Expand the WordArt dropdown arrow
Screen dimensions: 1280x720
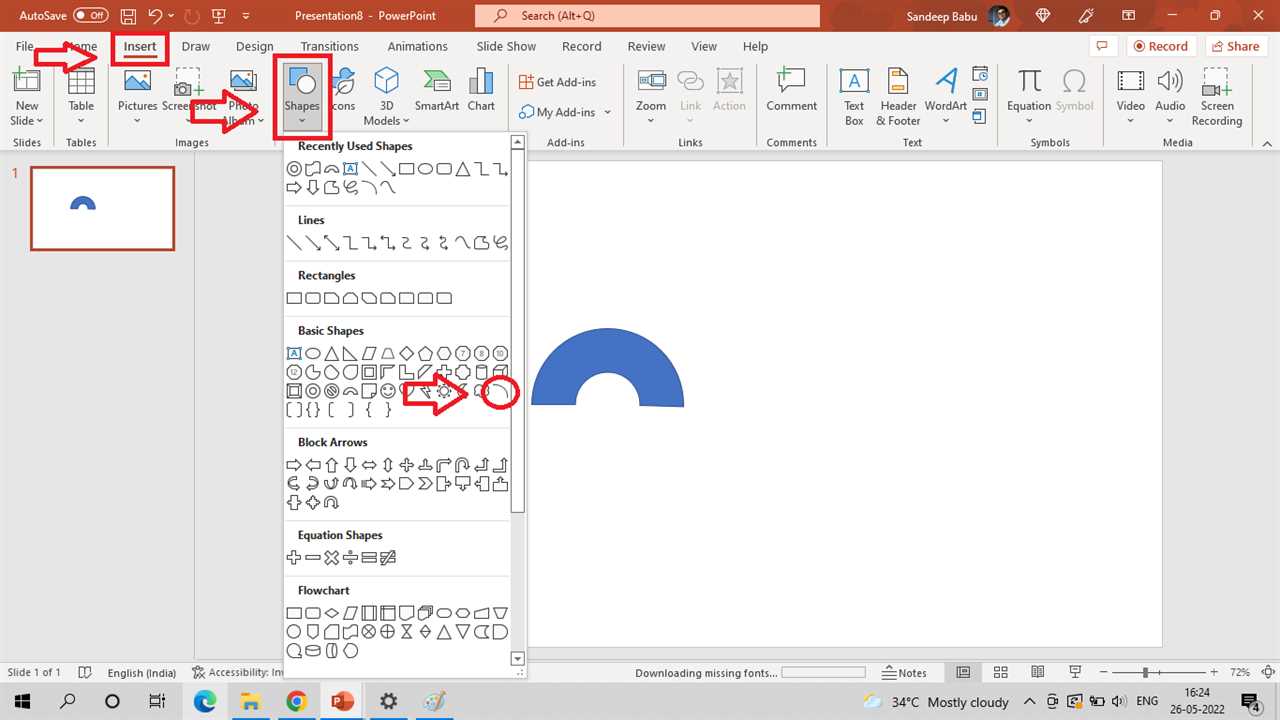945,122
